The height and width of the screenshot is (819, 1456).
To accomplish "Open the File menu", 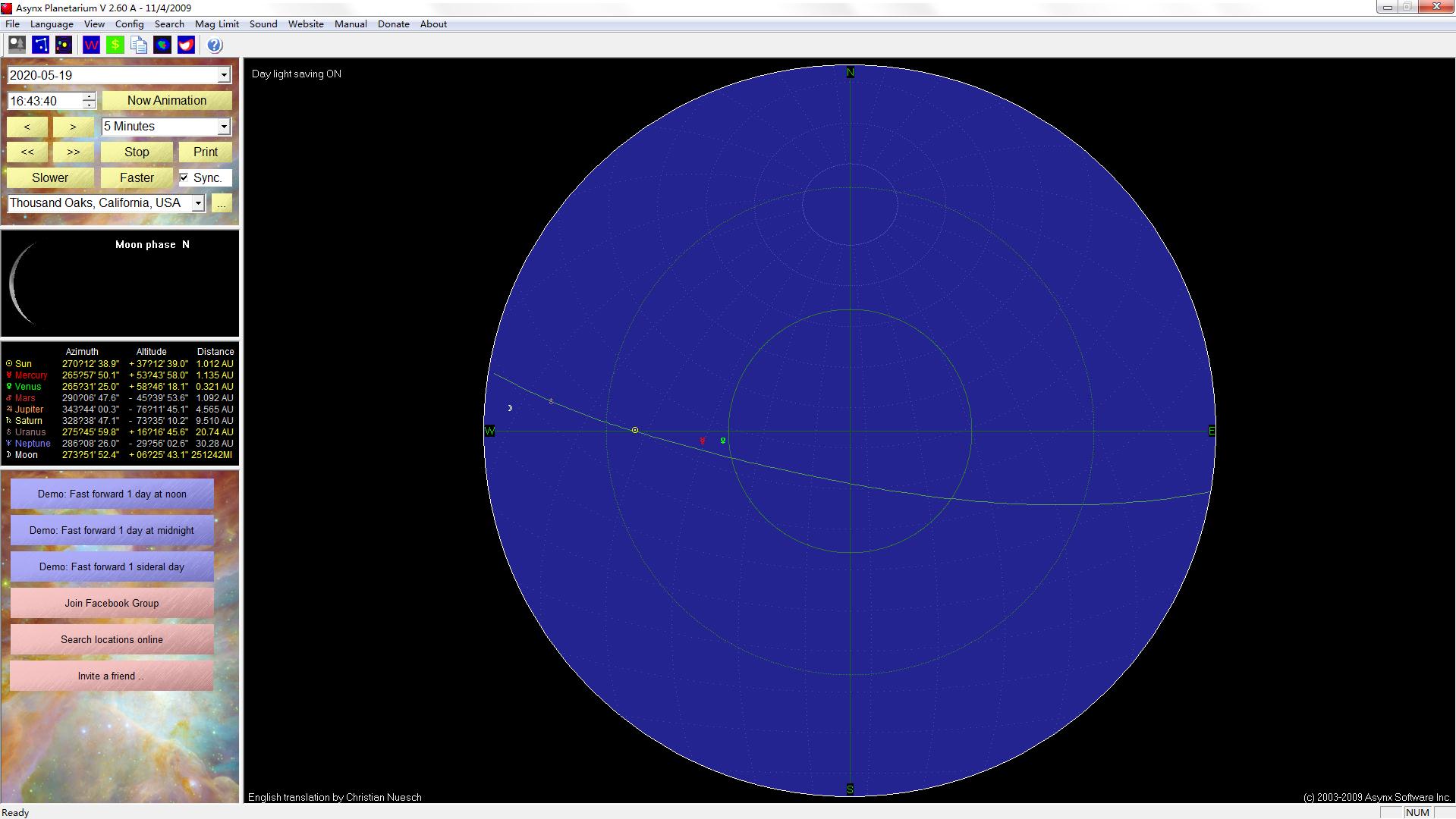I will [12, 24].
